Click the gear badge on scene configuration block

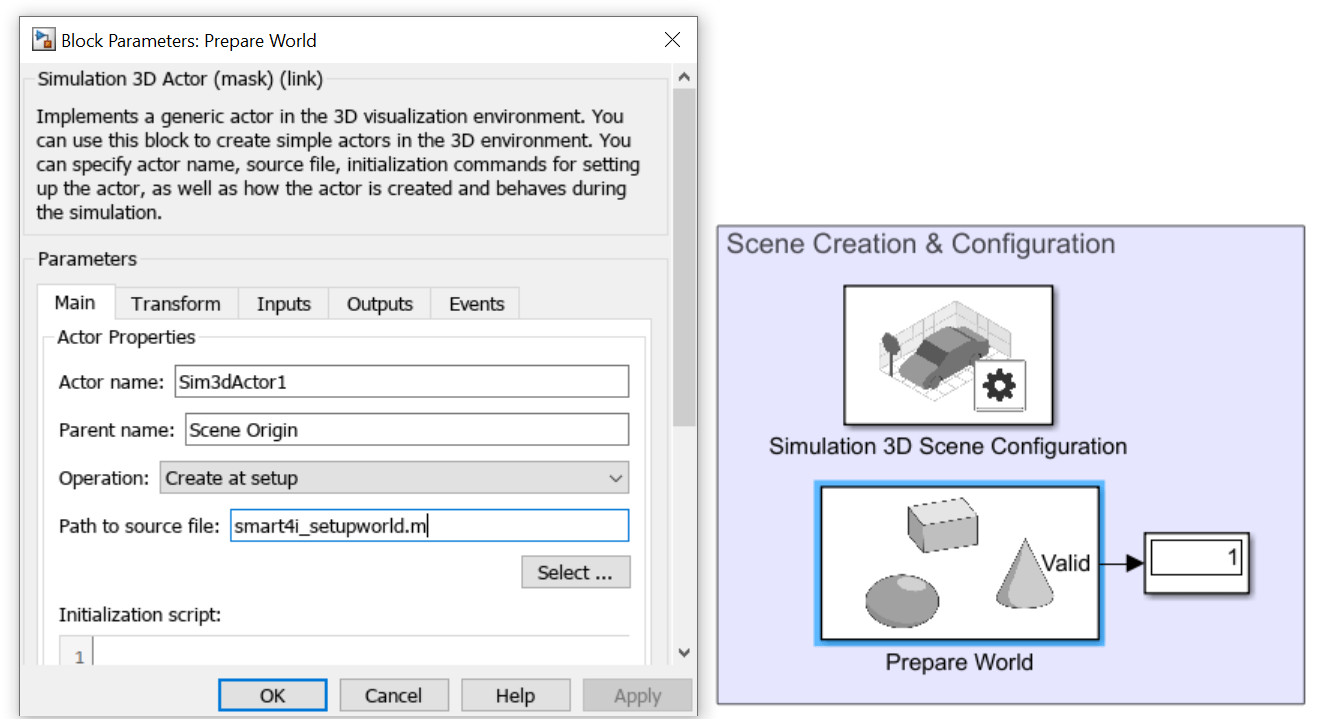click(999, 384)
